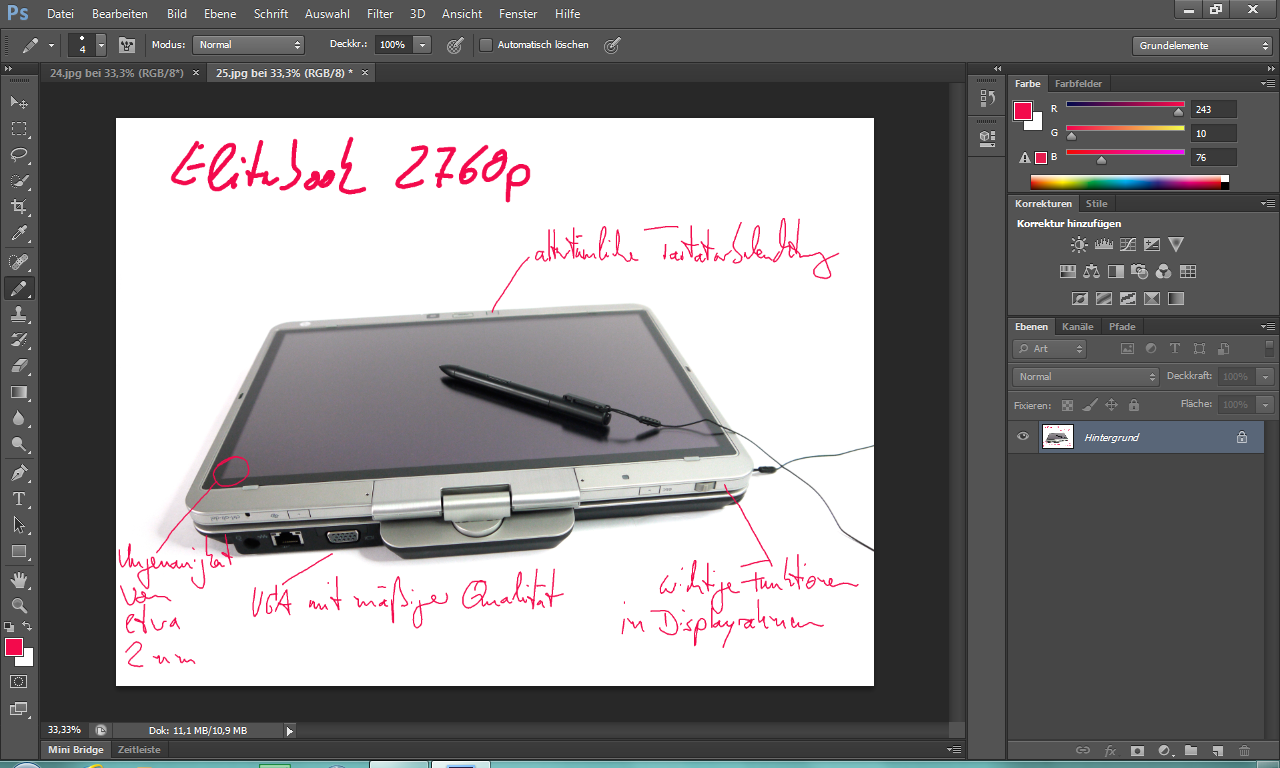Switch to the Kanäle tab

coord(1078,327)
